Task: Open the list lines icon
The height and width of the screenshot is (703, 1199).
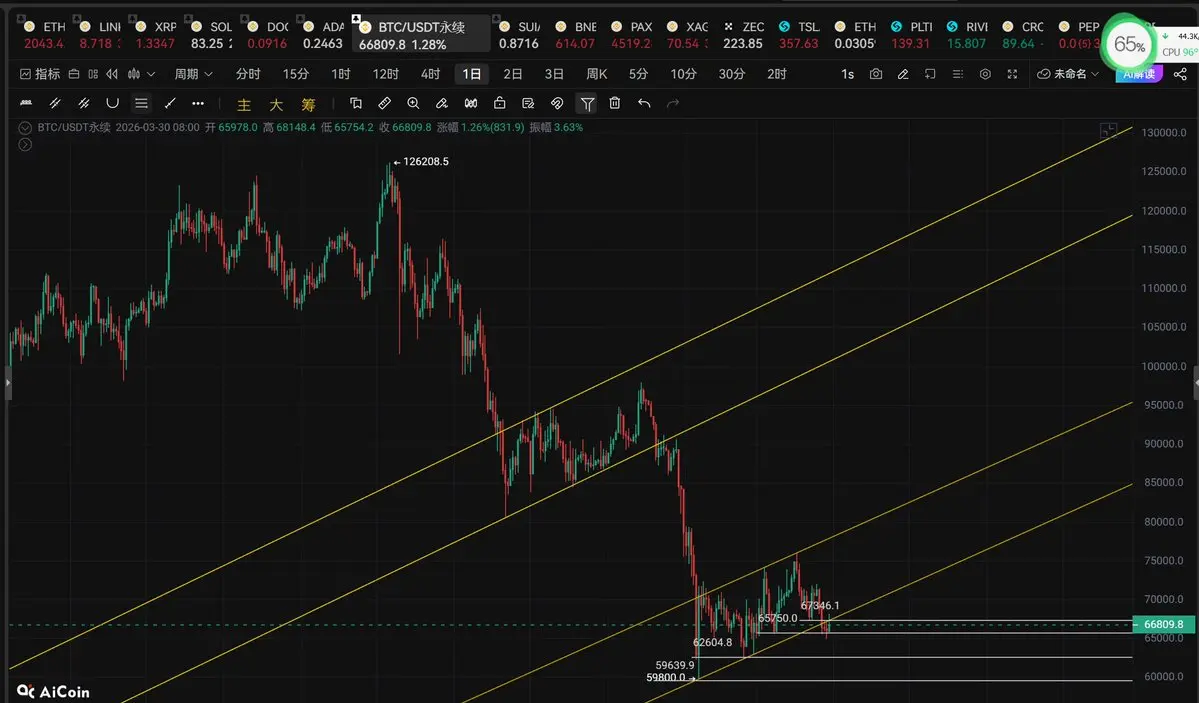Action: coord(957,74)
